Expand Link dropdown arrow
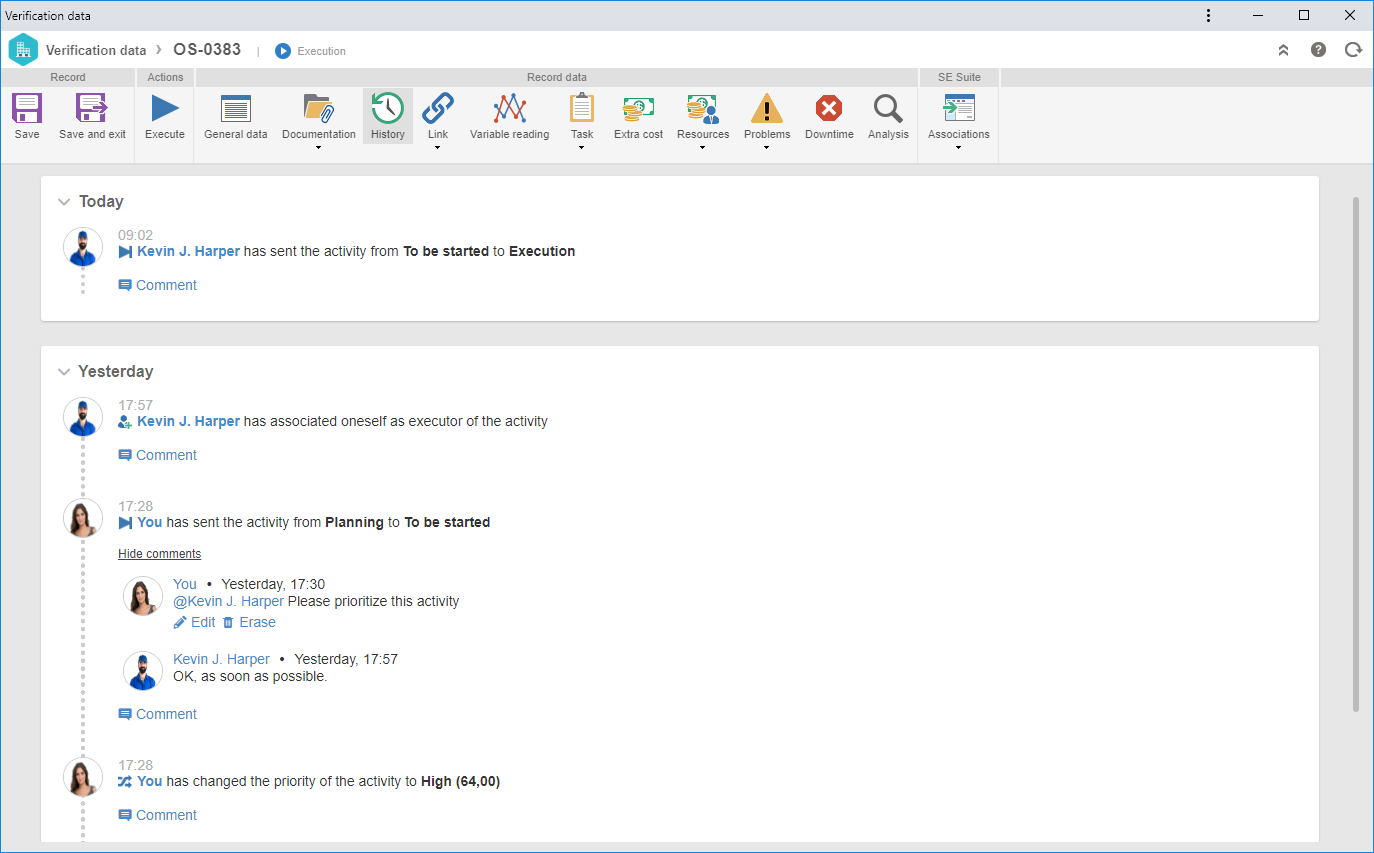 click(438, 148)
